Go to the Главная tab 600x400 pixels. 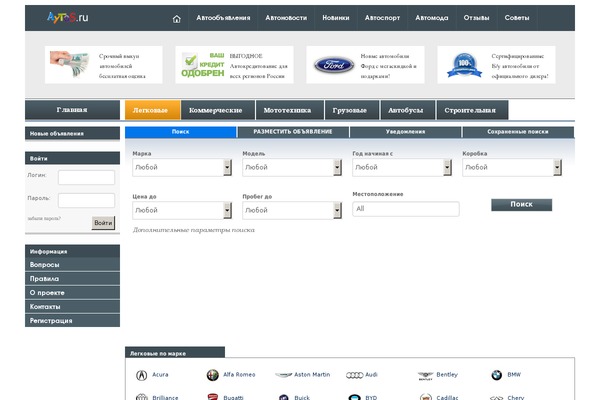point(72,110)
